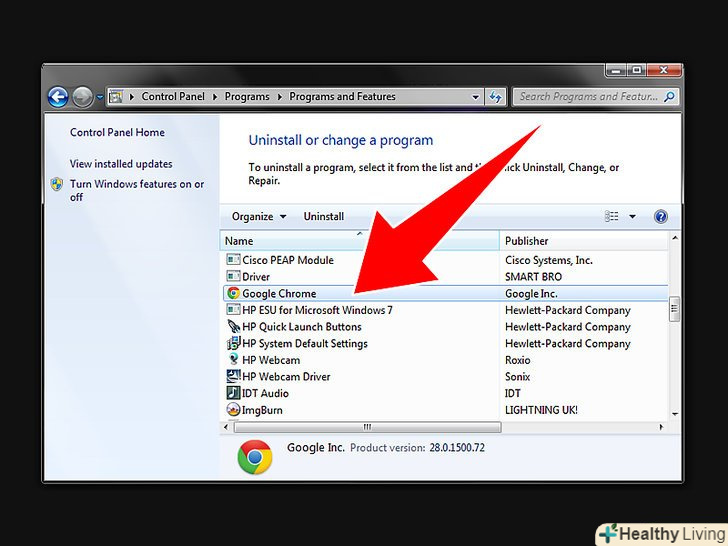Click the IDT Audio icon
728x546 pixels.
point(233,393)
